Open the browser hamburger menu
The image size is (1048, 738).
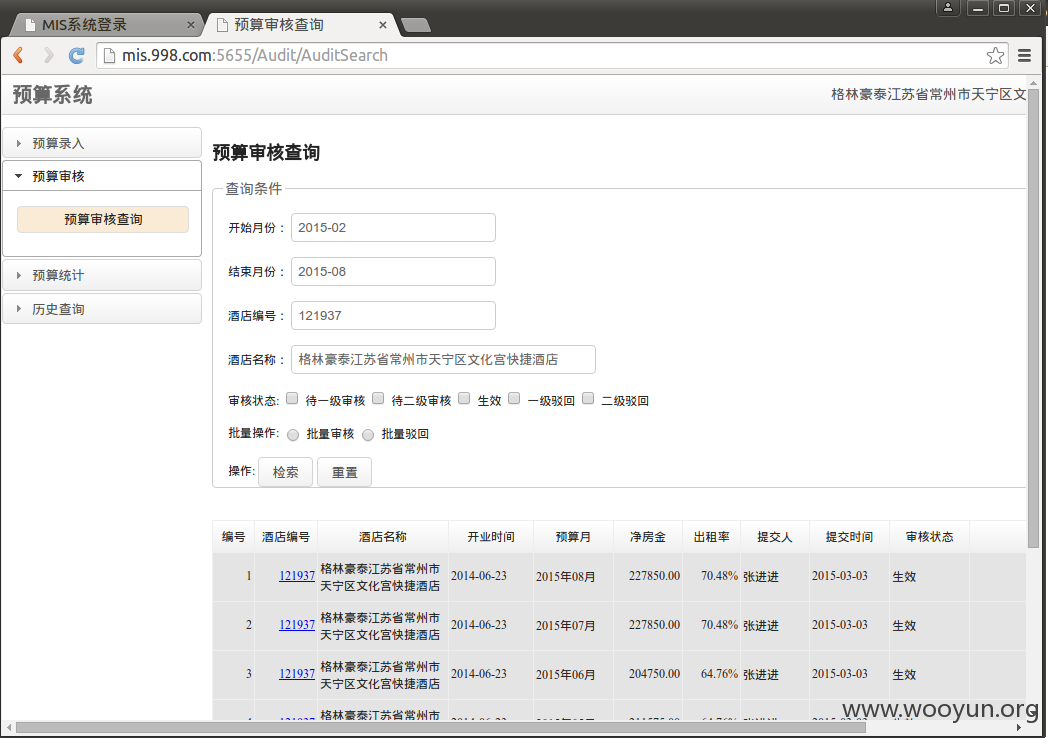coord(1024,55)
